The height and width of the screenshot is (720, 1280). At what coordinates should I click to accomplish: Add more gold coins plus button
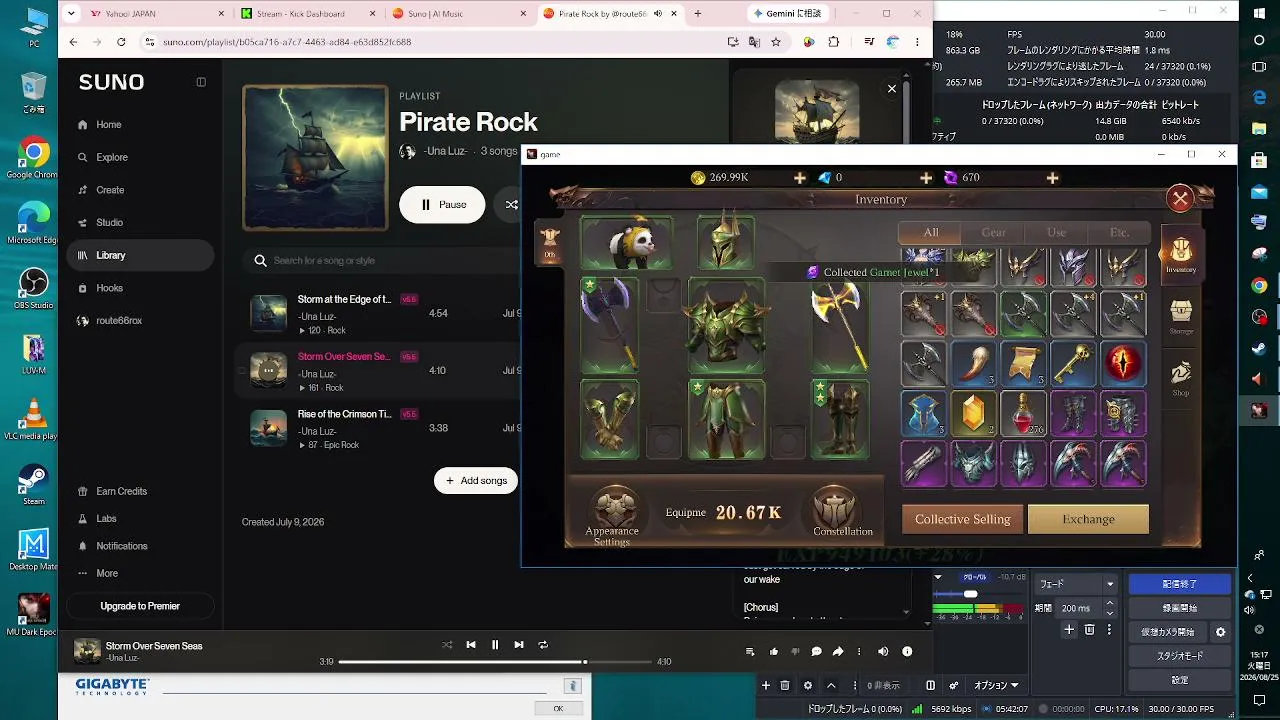[x=799, y=178]
